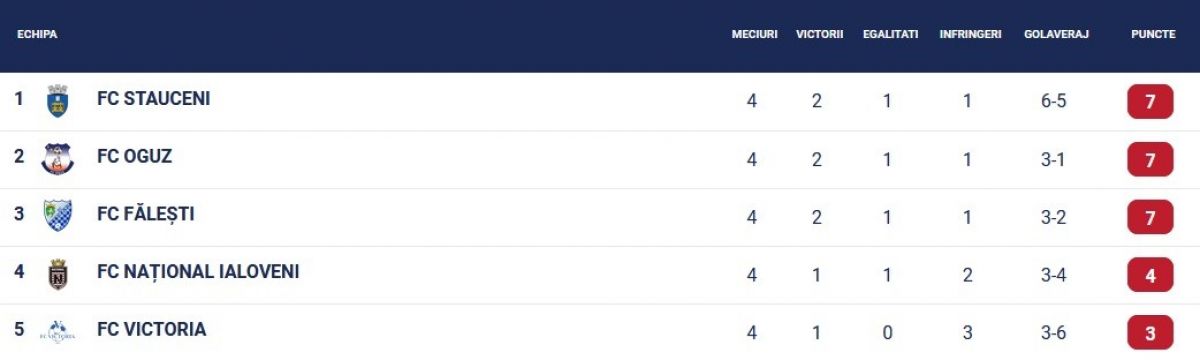The height and width of the screenshot is (360, 1200).
Task: Click the FC Stauceni club crest
Action: click(58, 101)
